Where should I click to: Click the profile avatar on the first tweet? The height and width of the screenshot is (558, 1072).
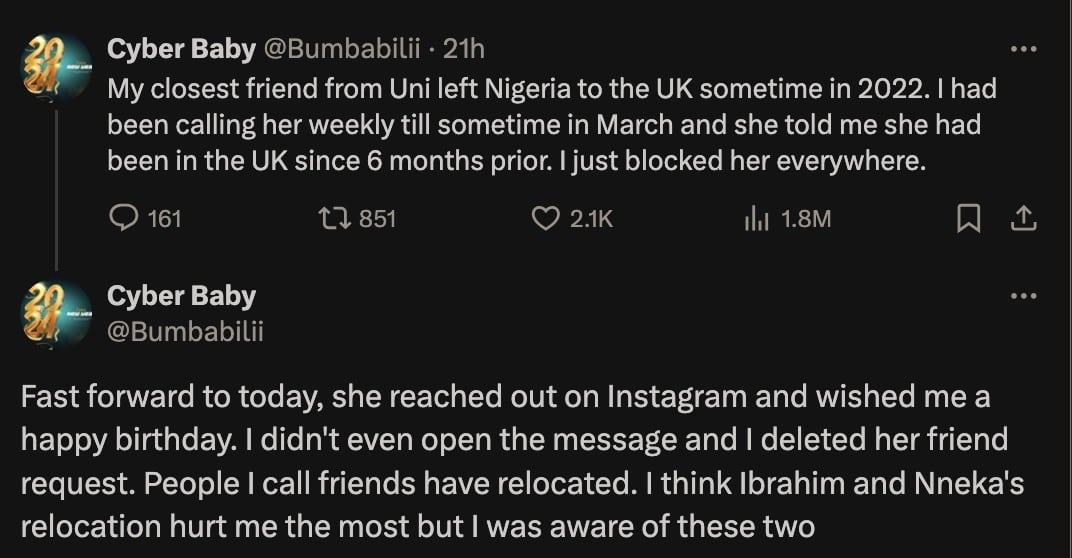point(56,68)
